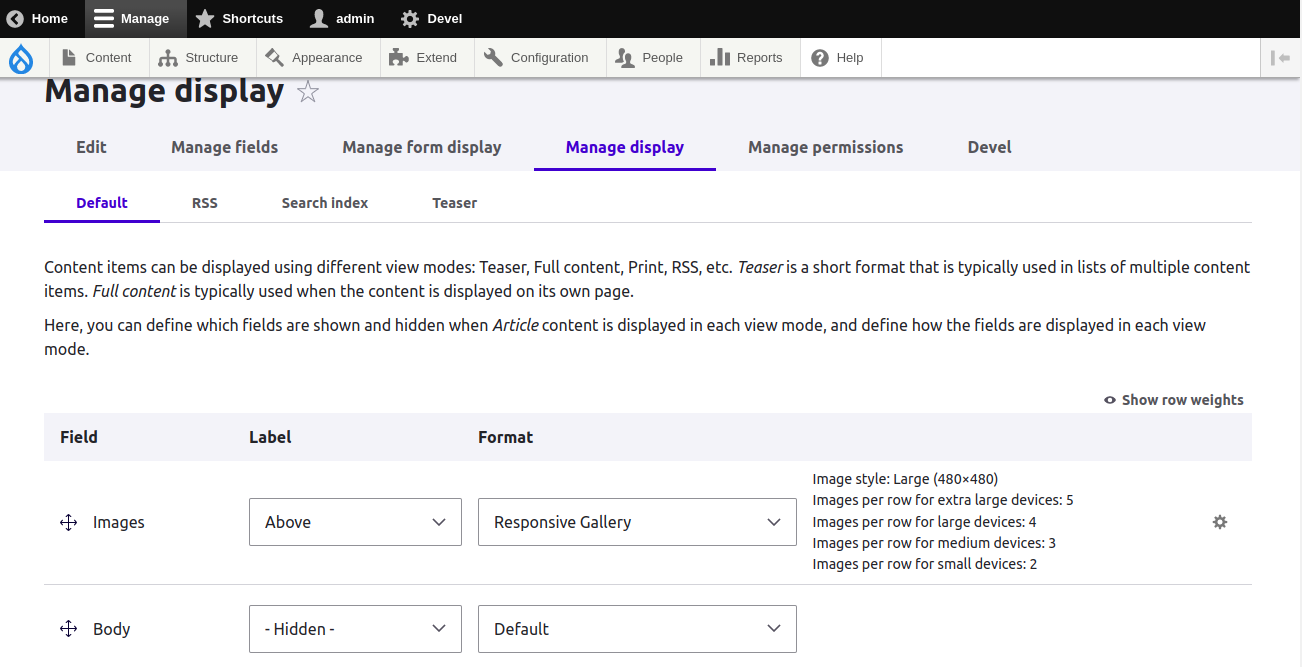Star this page as a shortcut

click(308, 93)
